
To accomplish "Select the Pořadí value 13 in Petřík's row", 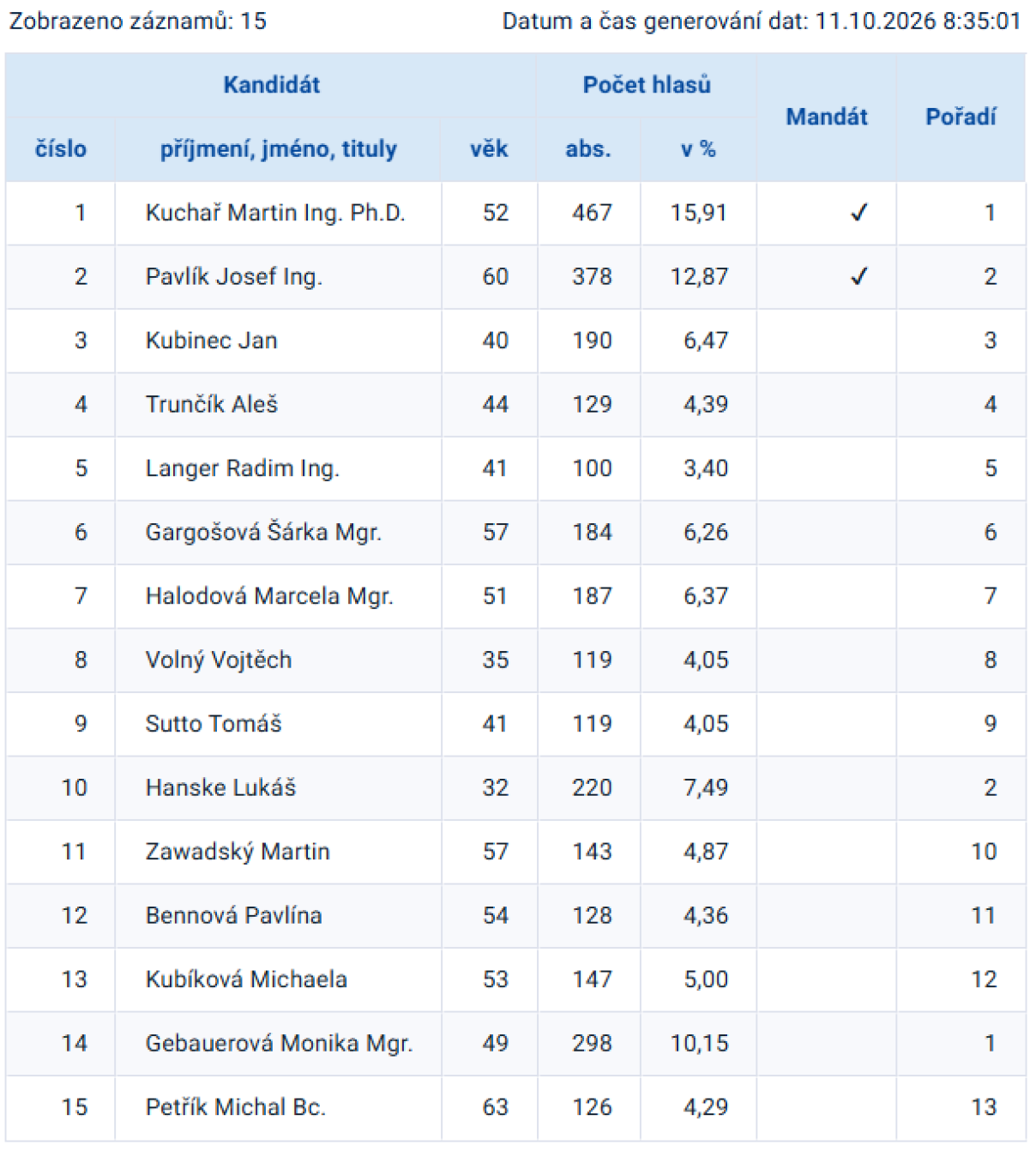I will [x=984, y=1107].
